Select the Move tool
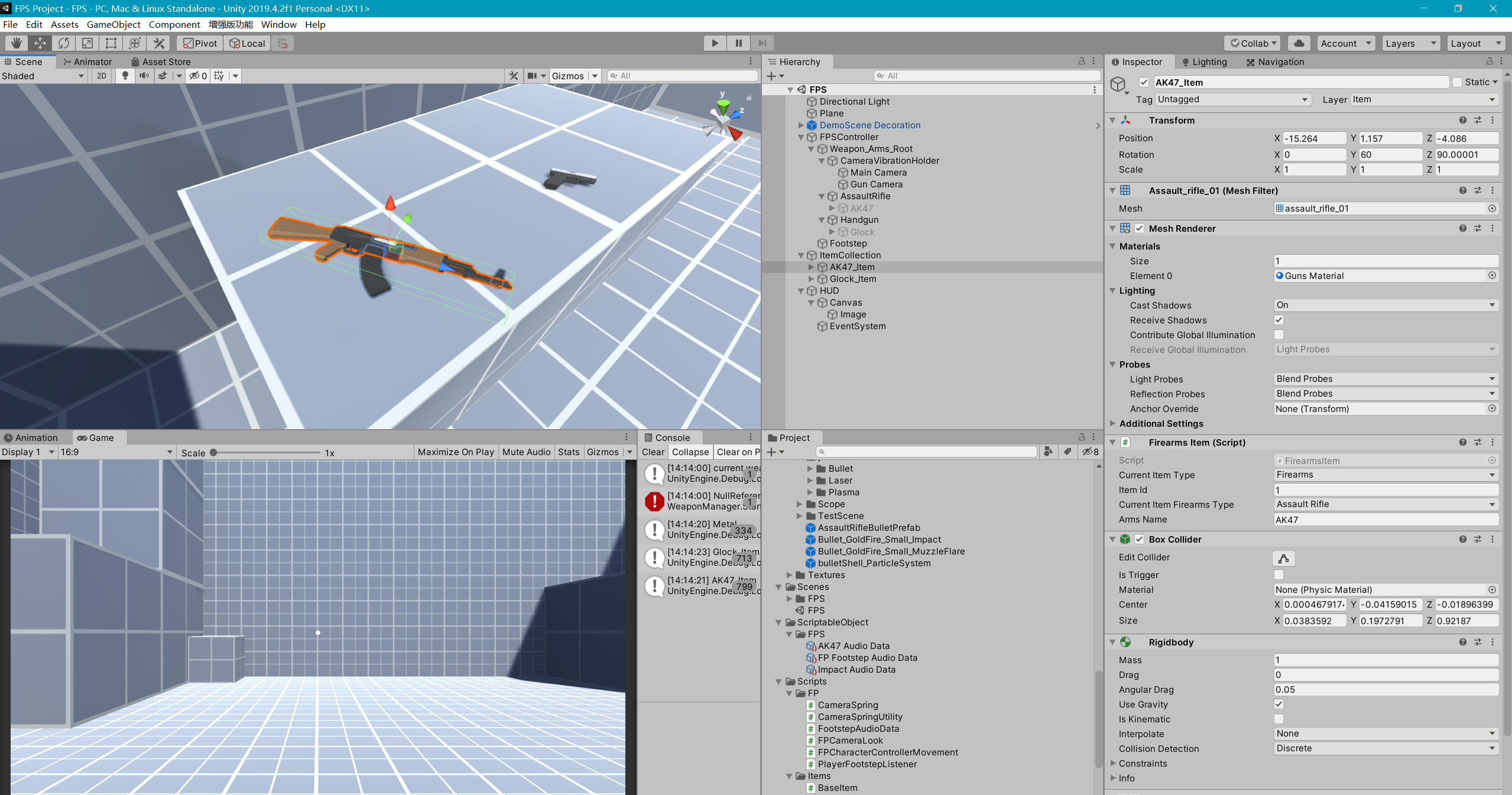The width and height of the screenshot is (1512, 795). point(40,43)
